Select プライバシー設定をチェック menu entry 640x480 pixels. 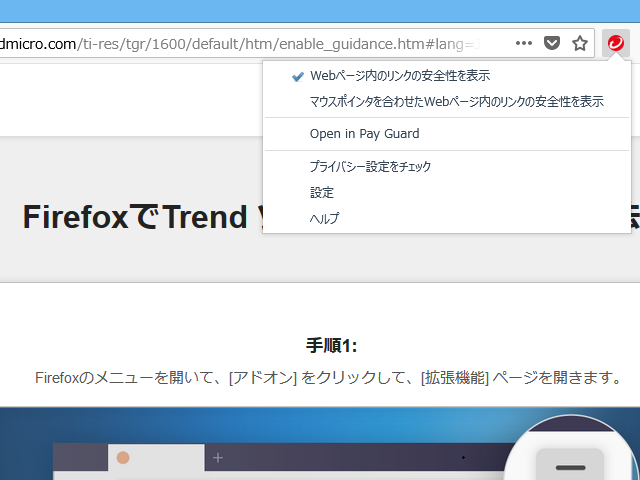coord(447,167)
